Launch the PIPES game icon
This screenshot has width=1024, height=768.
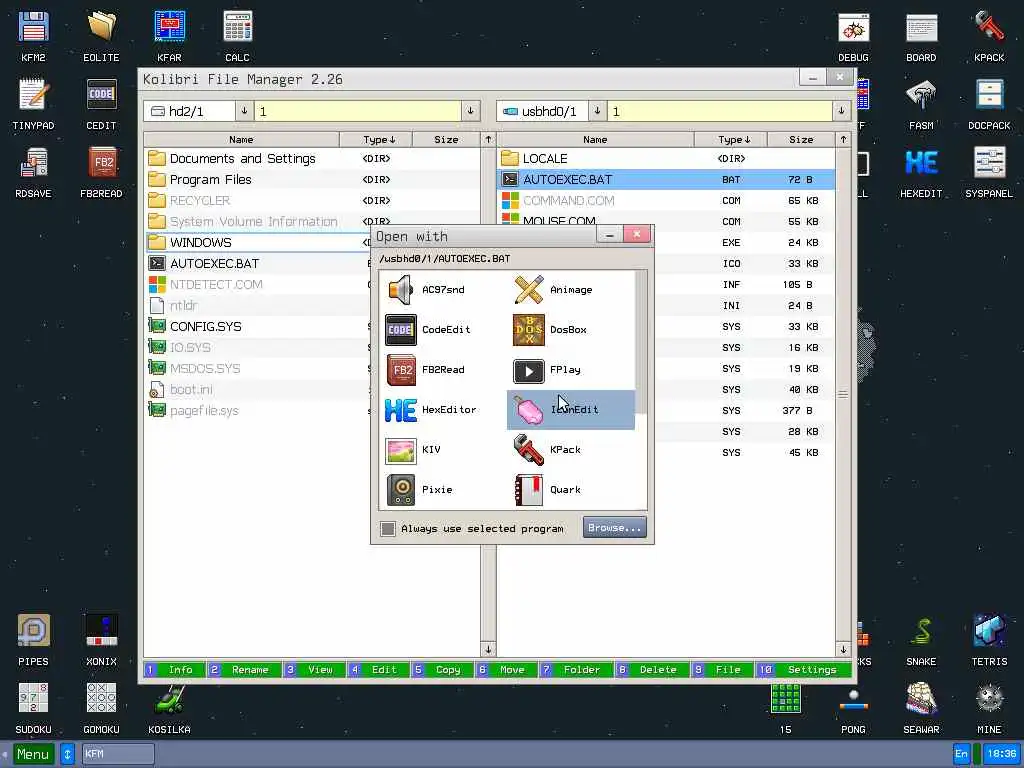tap(33, 640)
